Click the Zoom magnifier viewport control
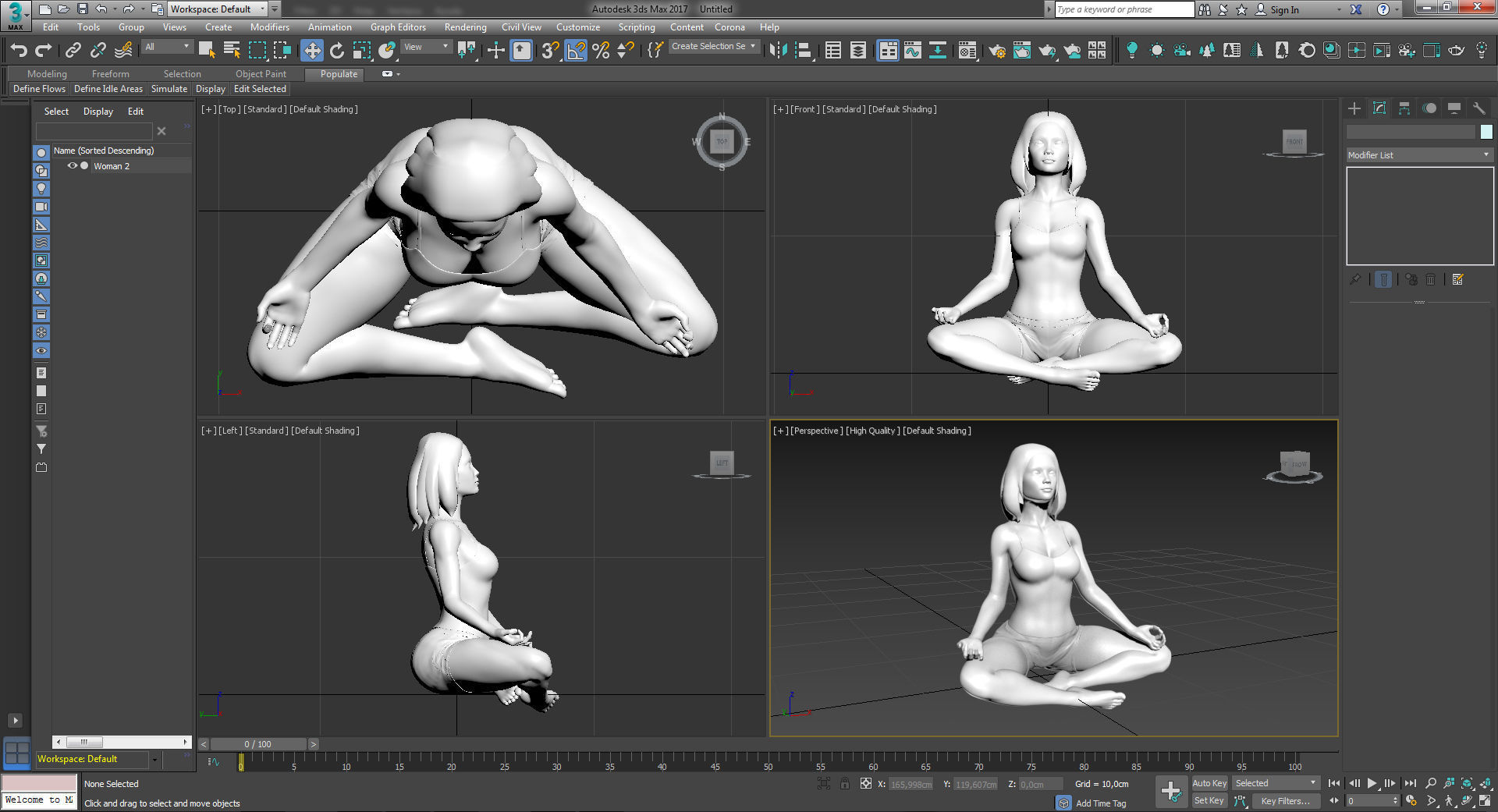The width and height of the screenshot is (1498, 812). pos(1431,783)
